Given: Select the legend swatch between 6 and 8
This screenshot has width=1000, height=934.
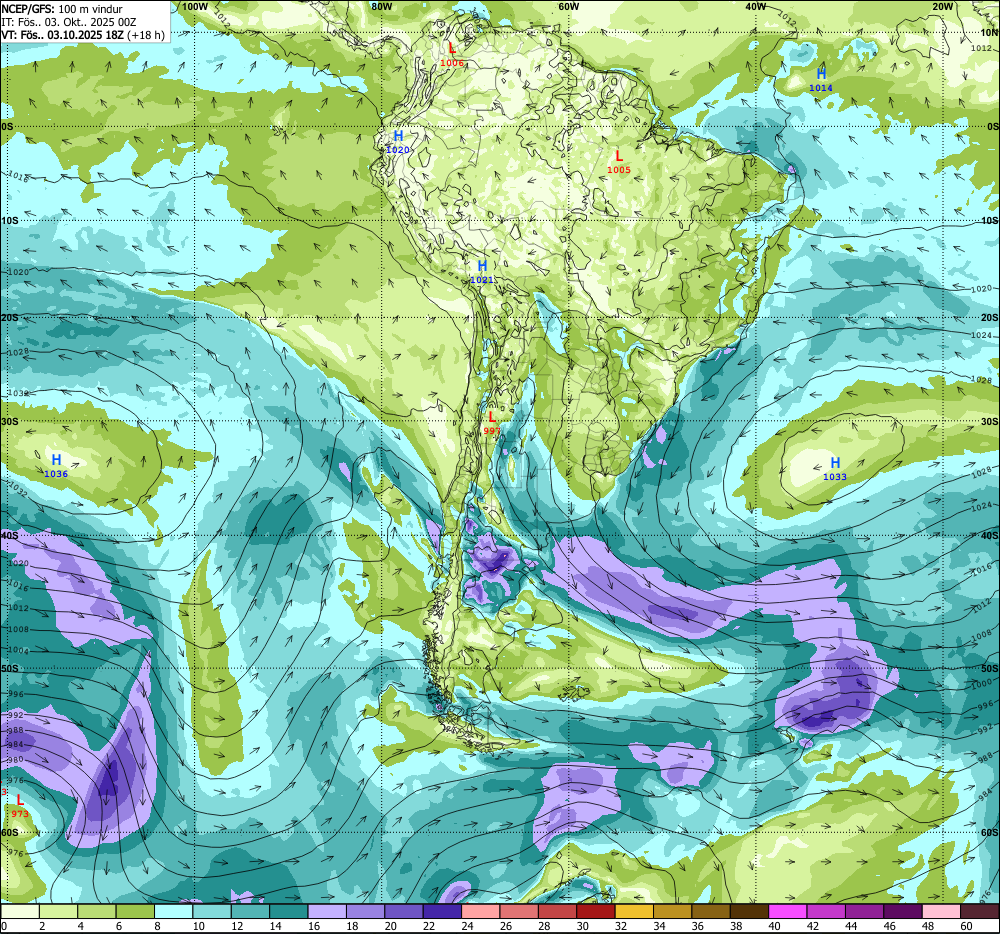Looking at the screenshot, I should tap(135, 911).
